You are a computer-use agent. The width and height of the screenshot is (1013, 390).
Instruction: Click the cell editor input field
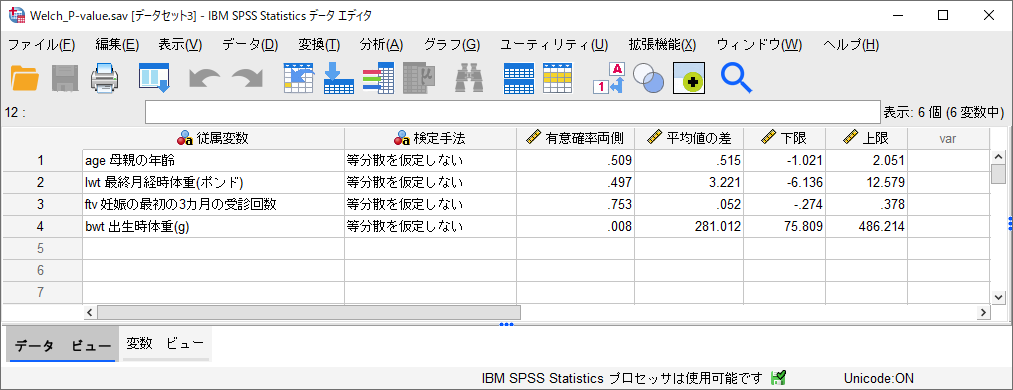[x=513, y=112]
